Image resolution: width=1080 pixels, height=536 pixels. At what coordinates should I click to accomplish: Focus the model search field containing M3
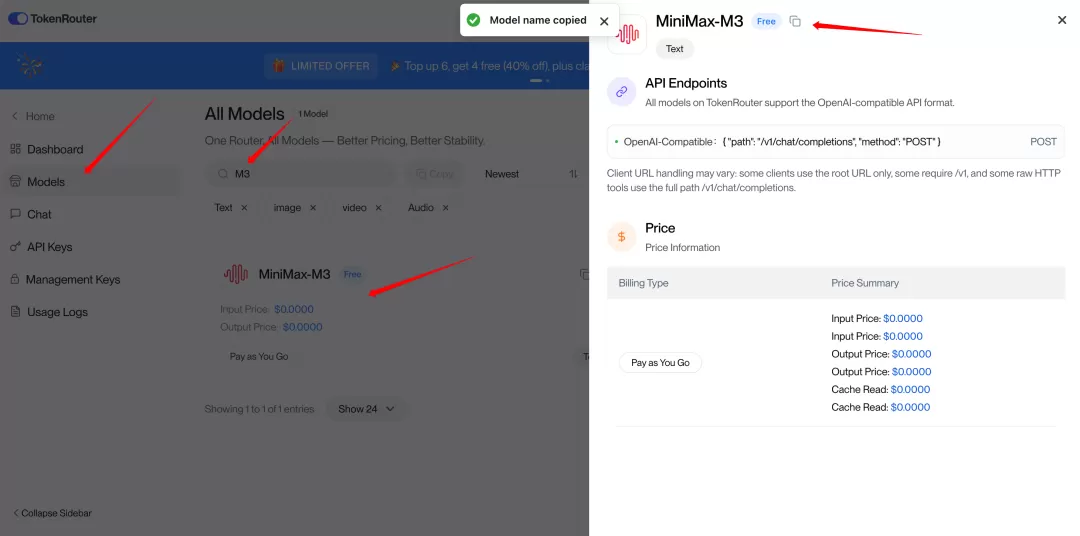point(302,174)
